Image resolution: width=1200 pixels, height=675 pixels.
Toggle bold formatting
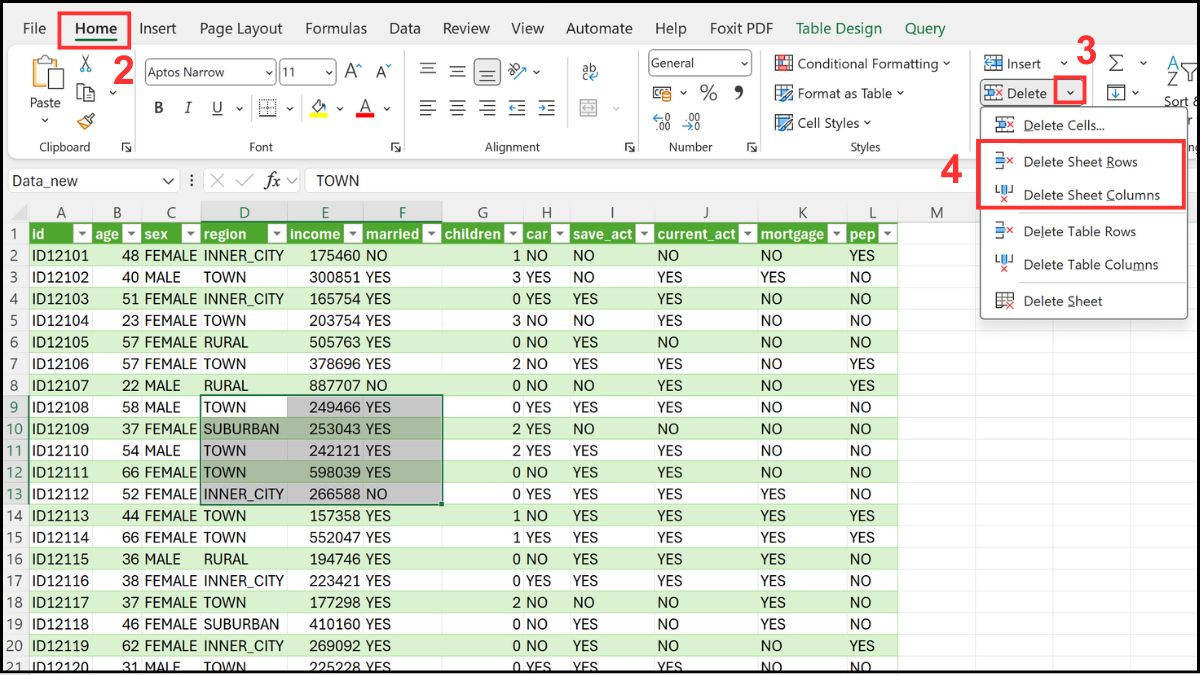coord(159,107)
